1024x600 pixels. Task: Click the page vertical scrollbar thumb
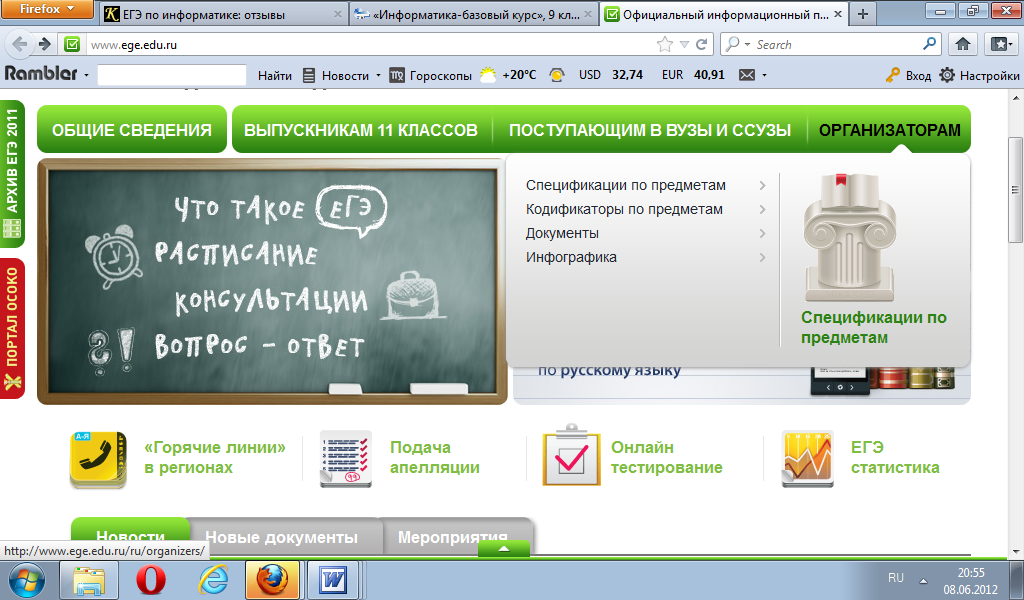click(x=1016, y=190)
